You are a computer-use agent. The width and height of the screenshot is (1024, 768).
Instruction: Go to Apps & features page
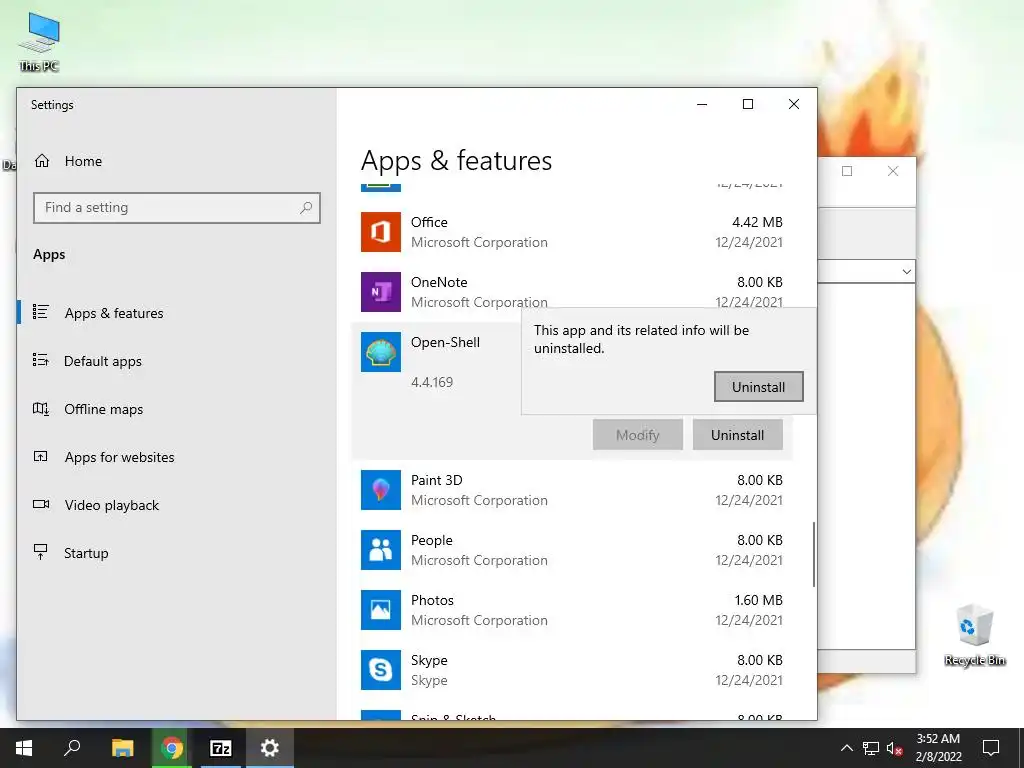coord(113,313)
